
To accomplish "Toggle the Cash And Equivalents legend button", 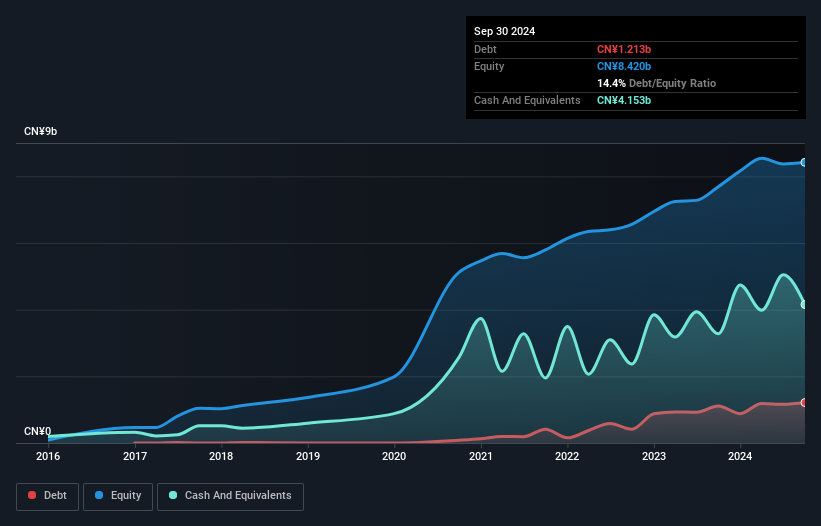I will [230, 496].
